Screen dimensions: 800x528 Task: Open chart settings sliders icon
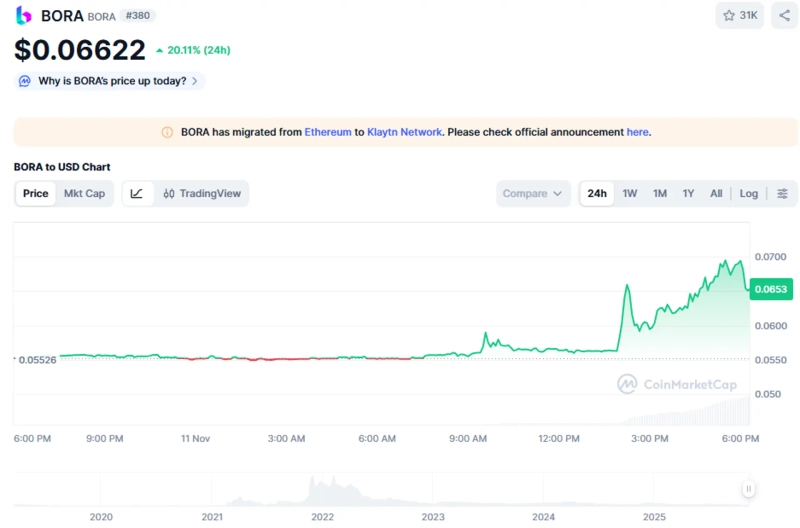(x=782, y=193)
